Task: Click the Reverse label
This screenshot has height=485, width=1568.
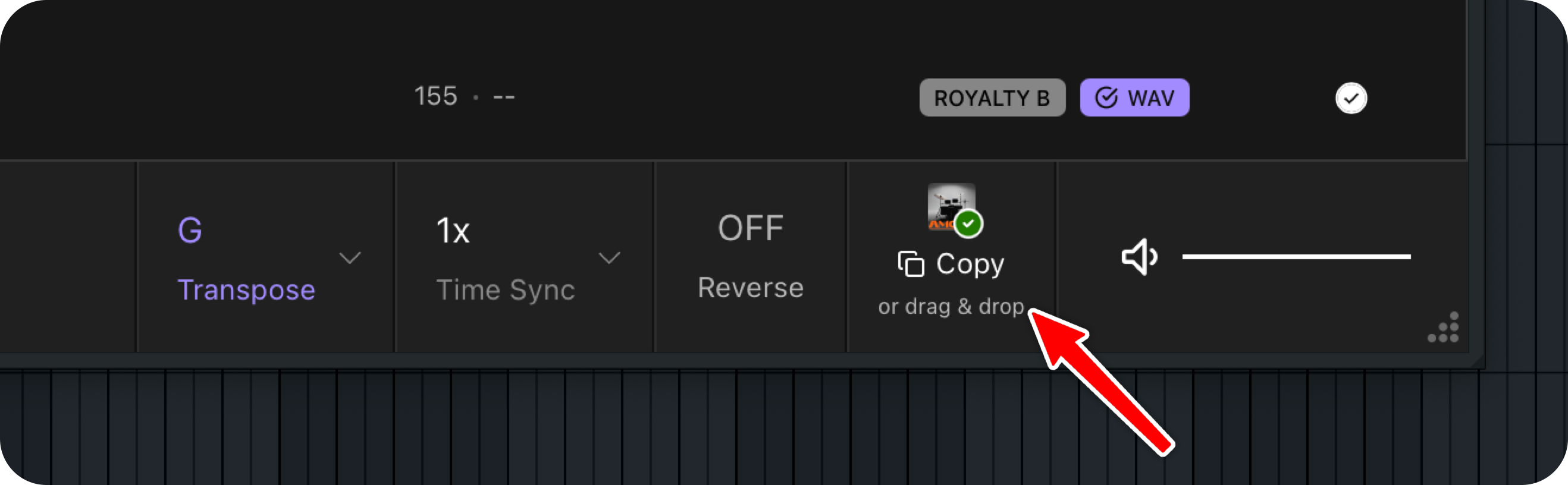Action: (750, 288)
